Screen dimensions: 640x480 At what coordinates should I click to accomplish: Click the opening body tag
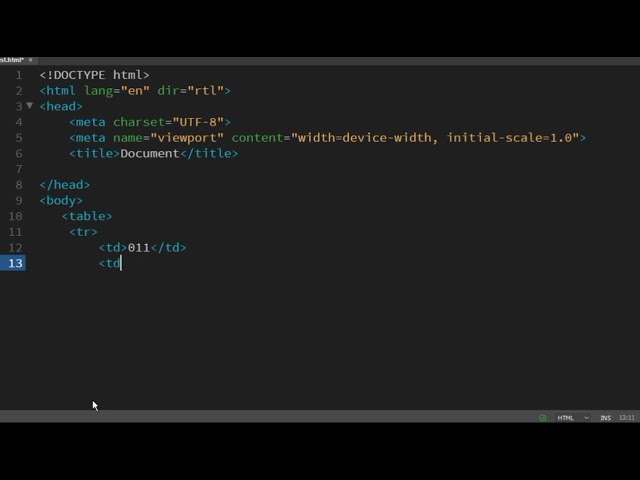[61, 201]
